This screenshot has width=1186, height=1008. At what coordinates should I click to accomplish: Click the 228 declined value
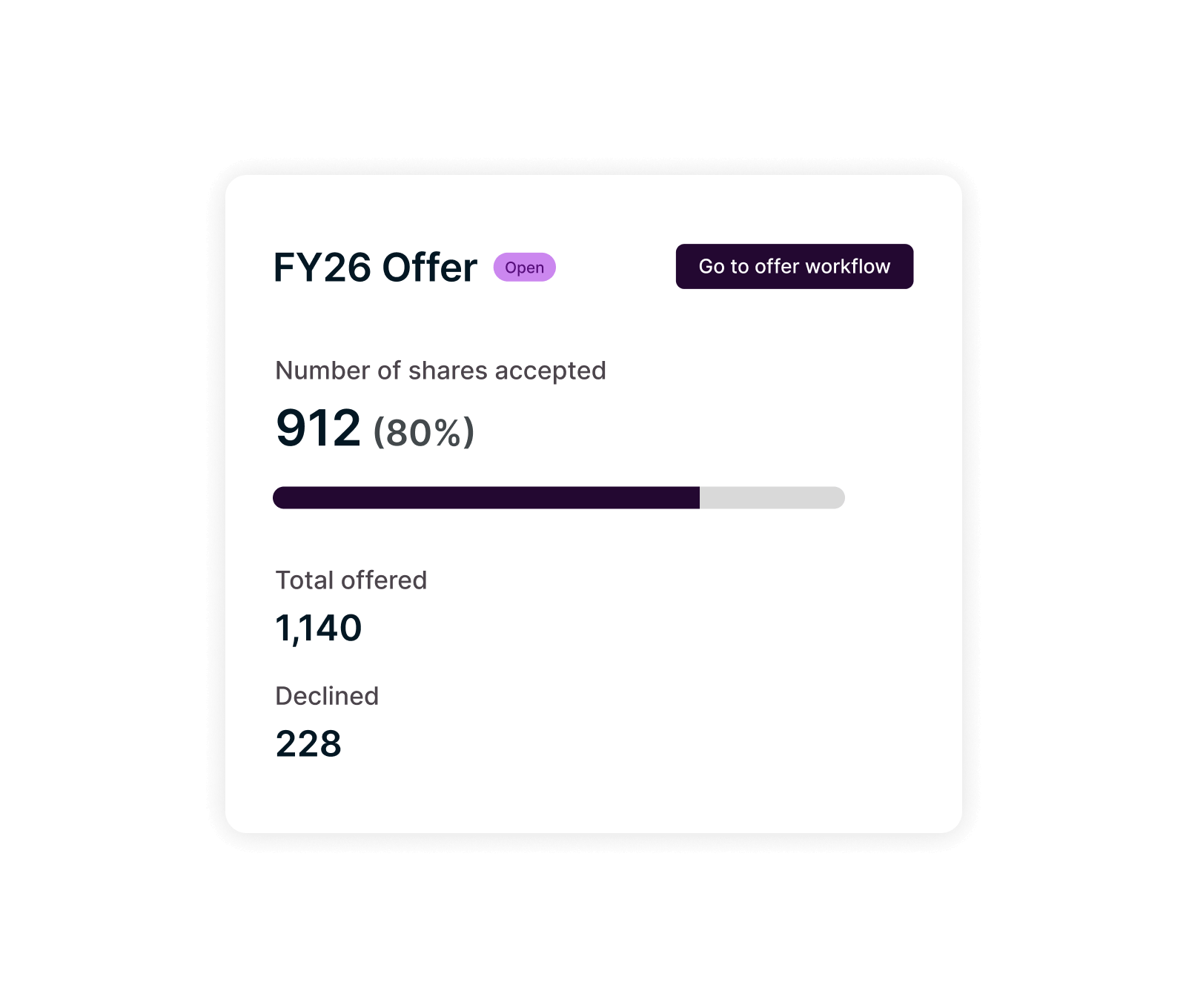pyautogui.click(x=308, y=744)
